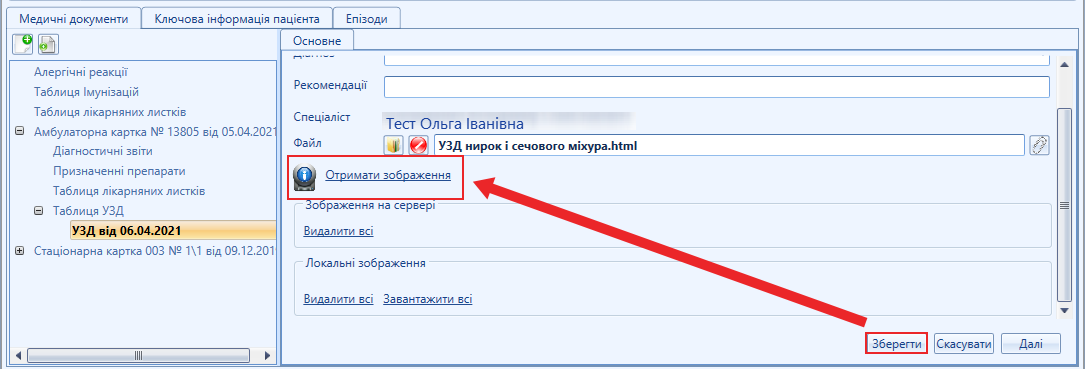Image resolution: width=1085 pixels, height=369 pixels.
Task: Click the Завантажити всі link
Action: [428, 299]
